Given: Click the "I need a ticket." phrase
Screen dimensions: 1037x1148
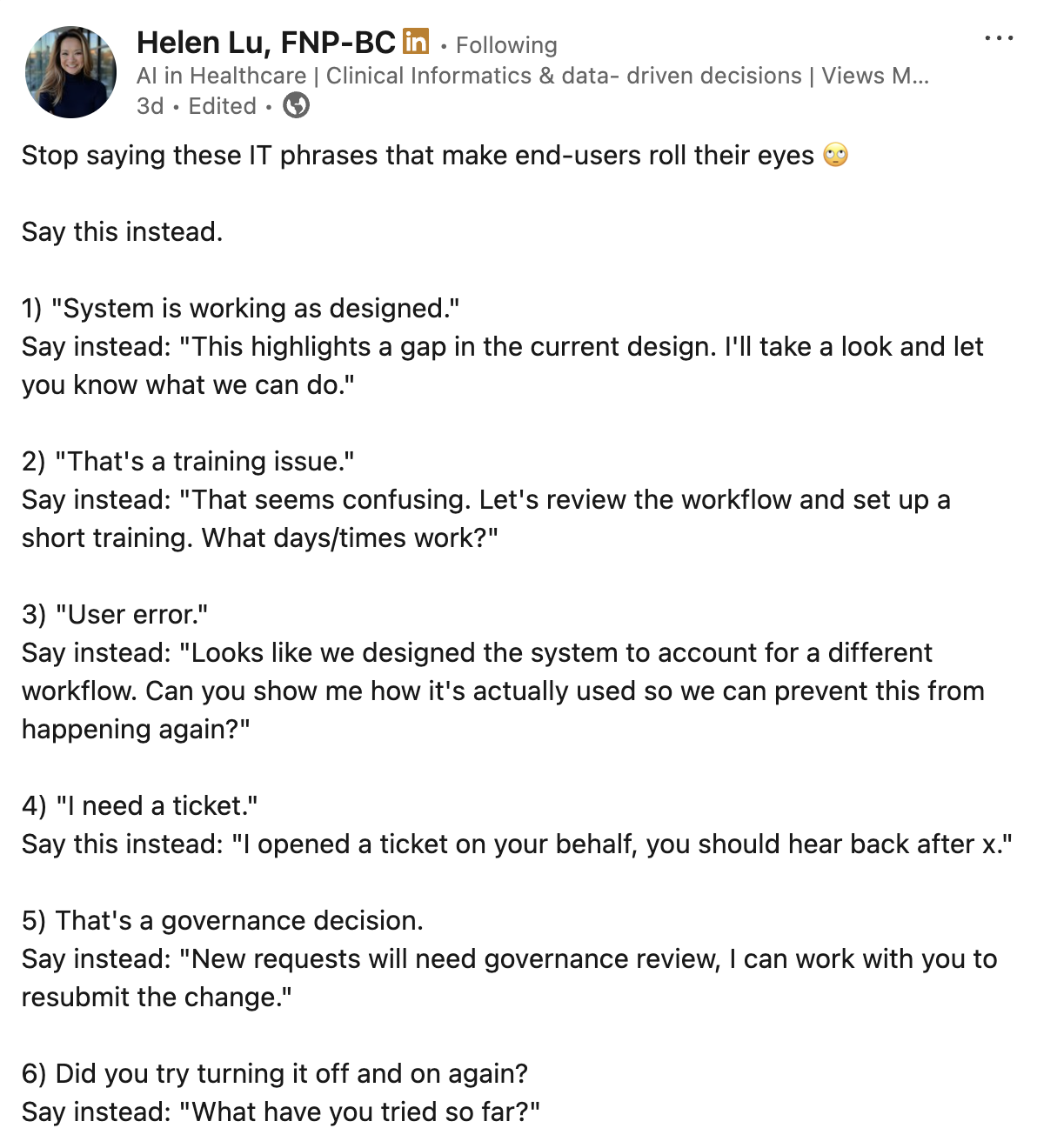Looking at the screenshot, I should click(157, 806).
